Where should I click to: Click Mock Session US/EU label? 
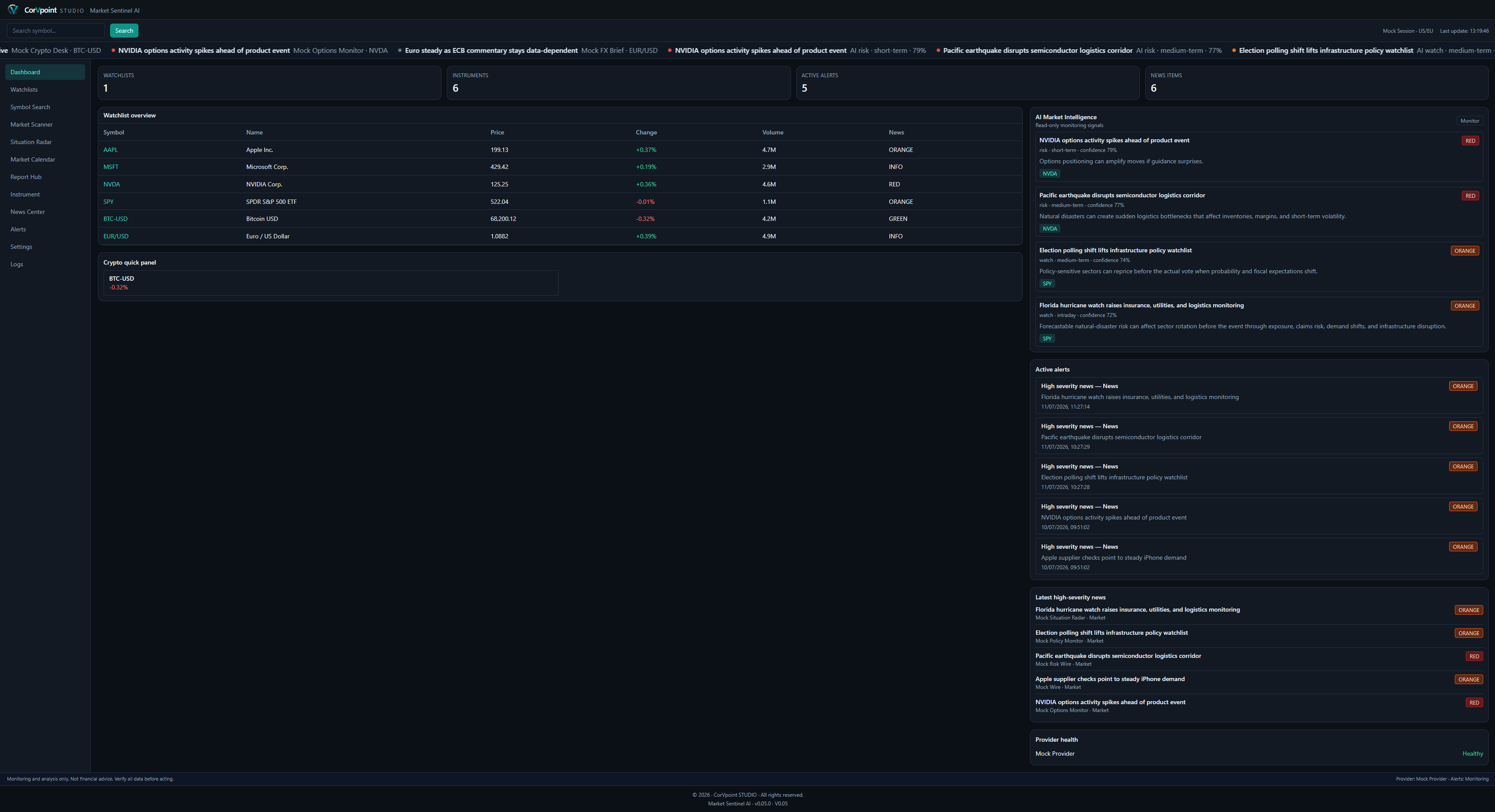pos(1407,31)
